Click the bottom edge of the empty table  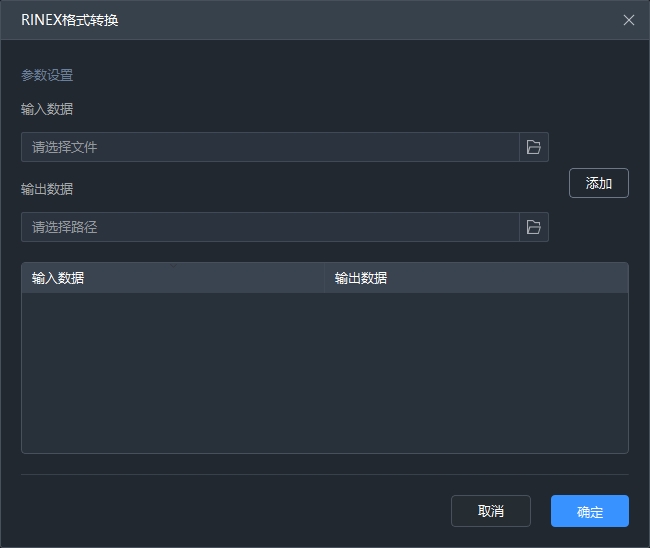324,453
